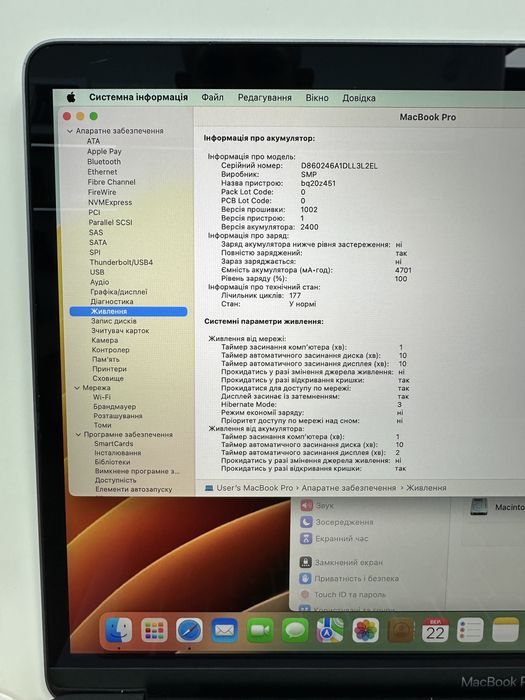This screenshot has height=700, width=525.
Task: Open the Файл menu
Action: pos(212,97)
